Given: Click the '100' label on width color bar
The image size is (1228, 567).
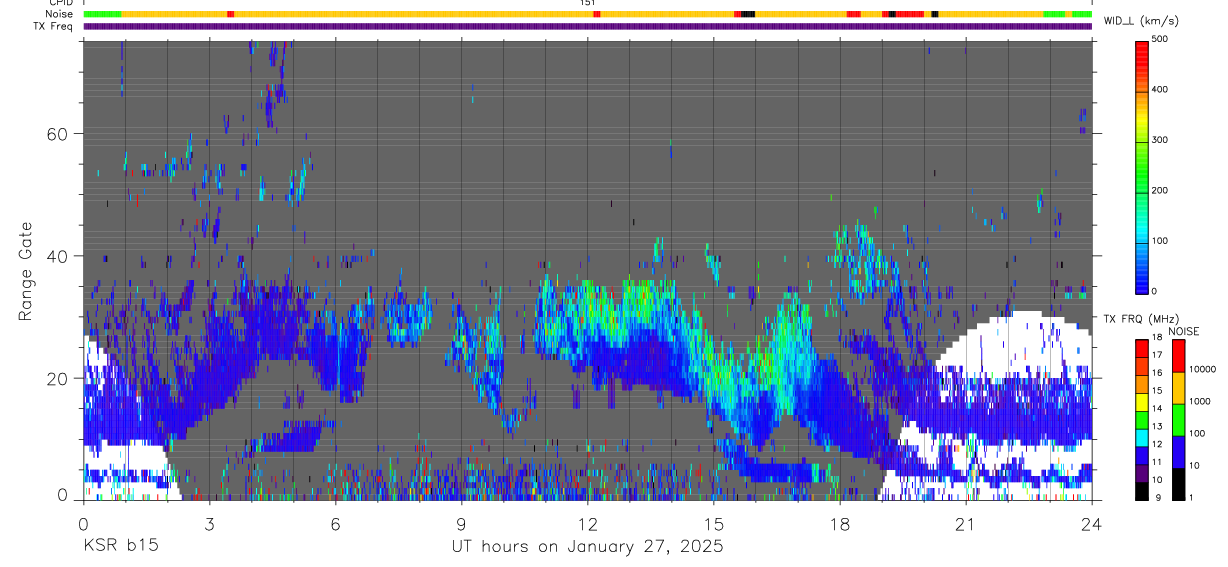Looking at the screenshot, I should 1160,240.
